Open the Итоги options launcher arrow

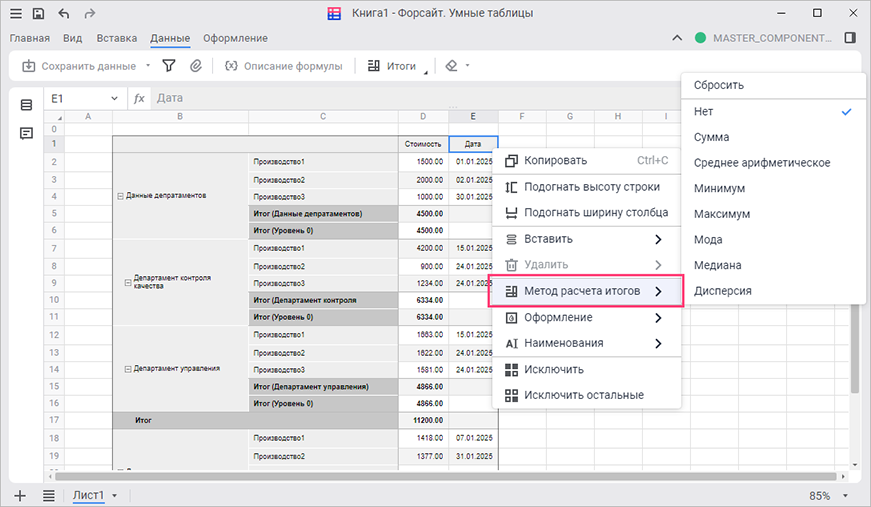click(426, 72)
